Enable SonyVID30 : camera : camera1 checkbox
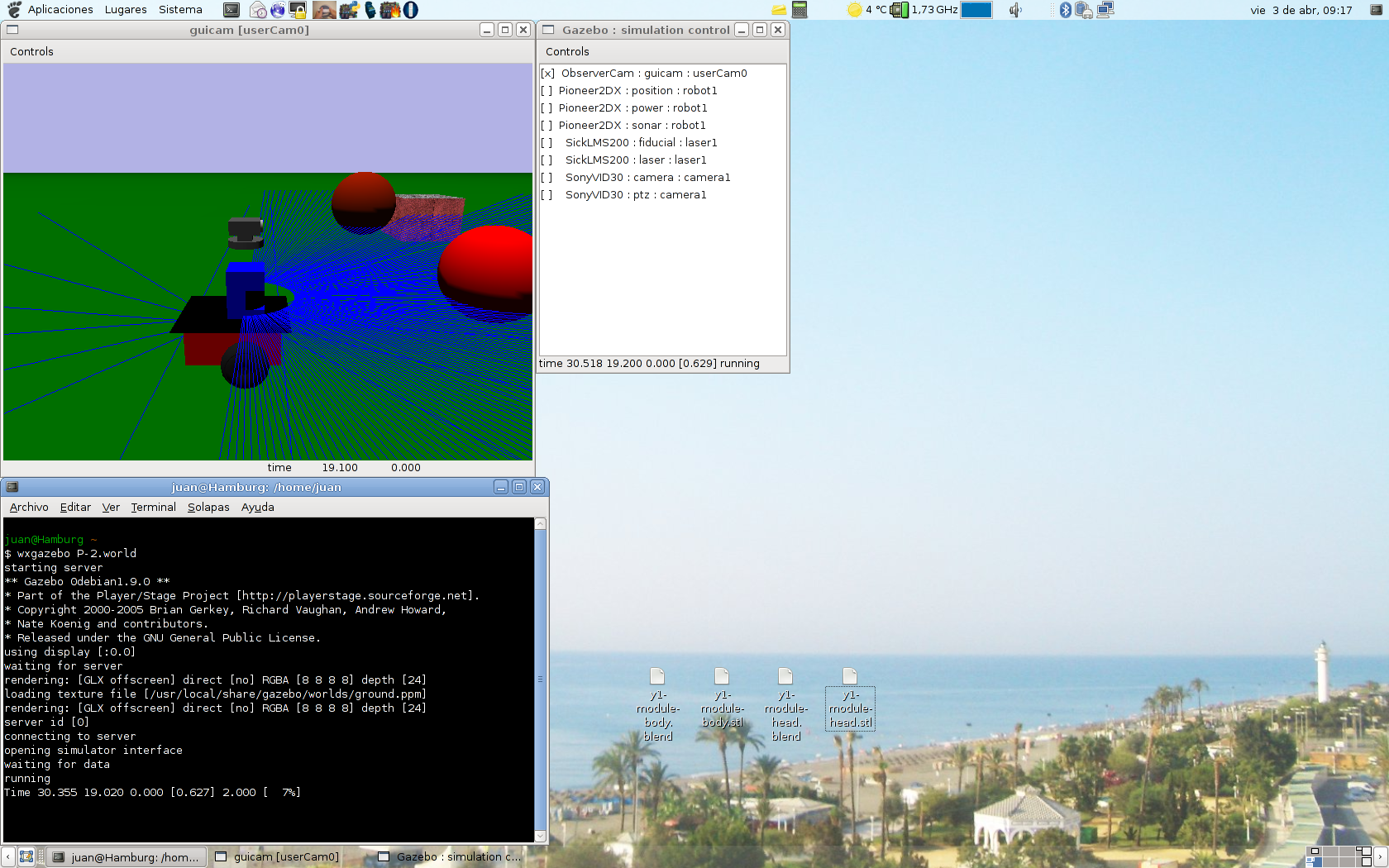This screenshot has width=1389, height=868. (x=547, y=178)
